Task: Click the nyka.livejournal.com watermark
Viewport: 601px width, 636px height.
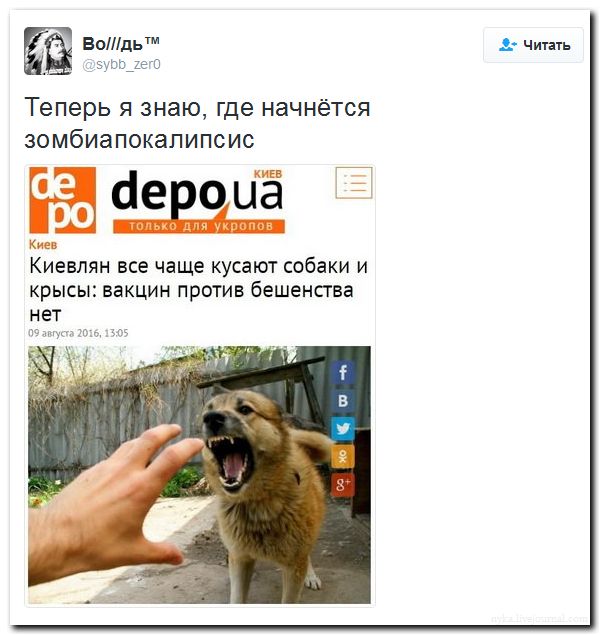Action: [x=539, y=619]
